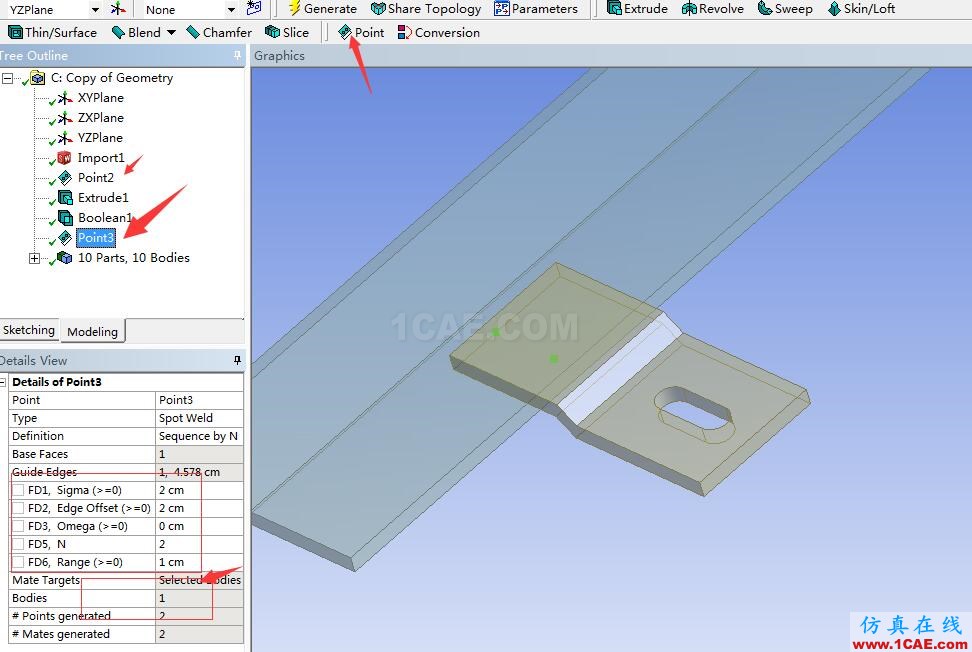Pin the Tree Outline panel
This screenshot has height=652, width=972.
237,56
